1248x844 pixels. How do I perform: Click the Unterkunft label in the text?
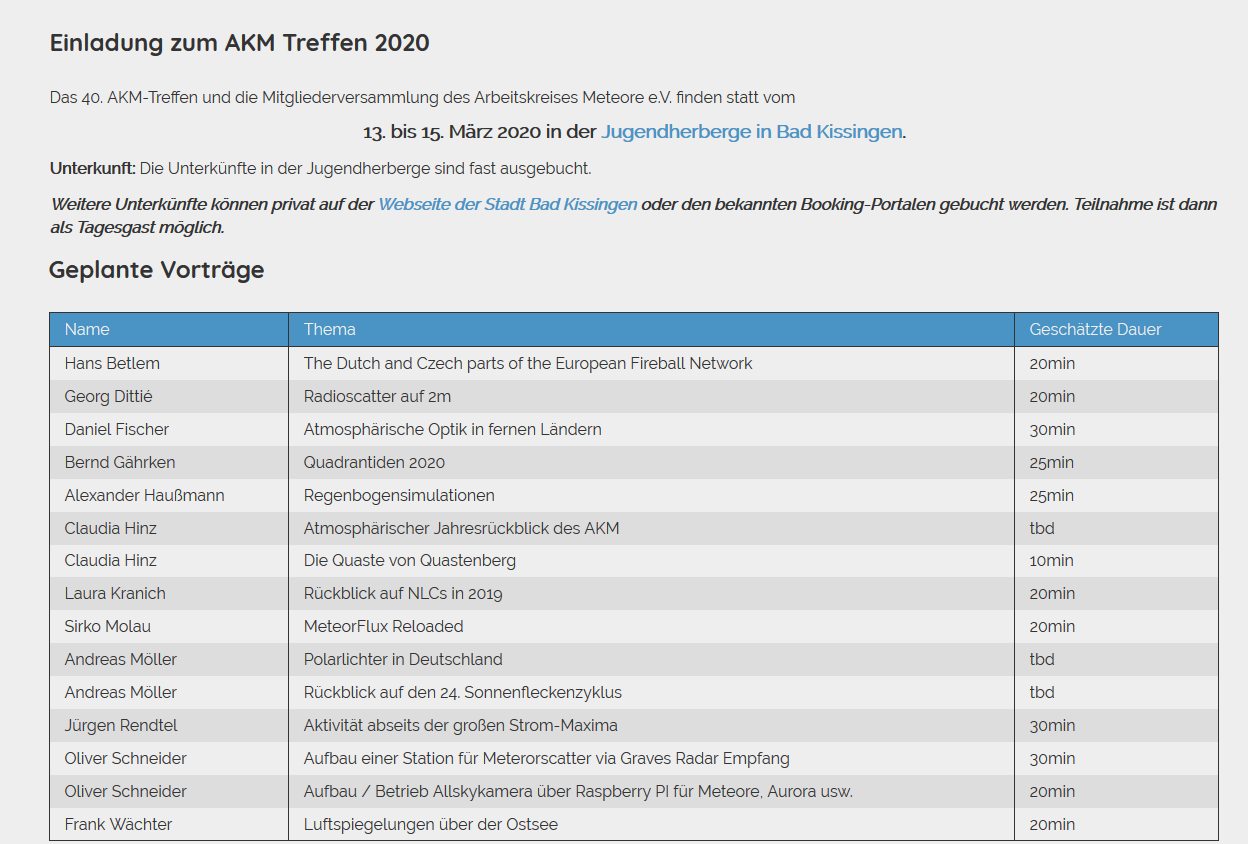(92, 168)
